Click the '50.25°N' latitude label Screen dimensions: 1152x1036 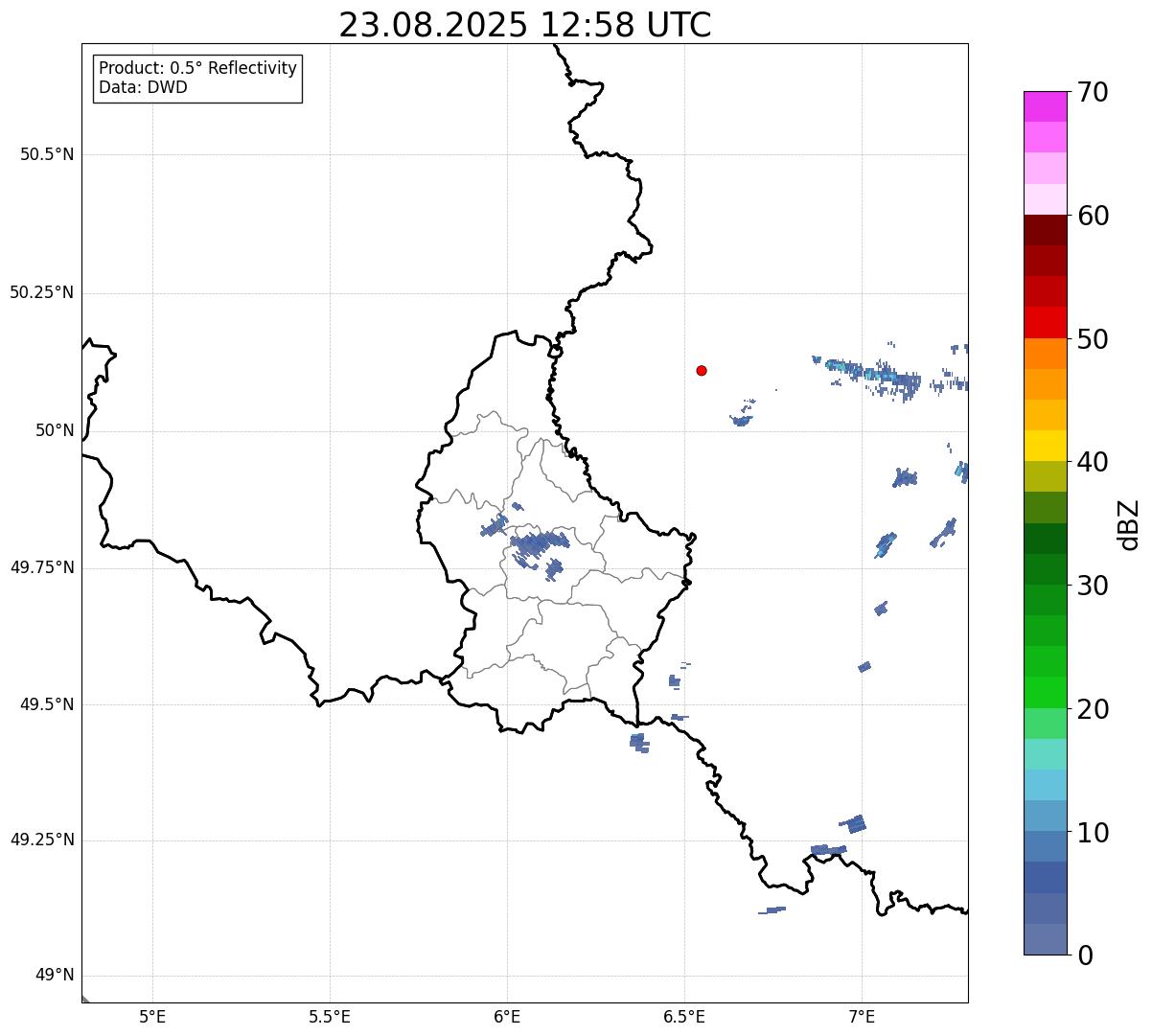click(x=42, y=292)
